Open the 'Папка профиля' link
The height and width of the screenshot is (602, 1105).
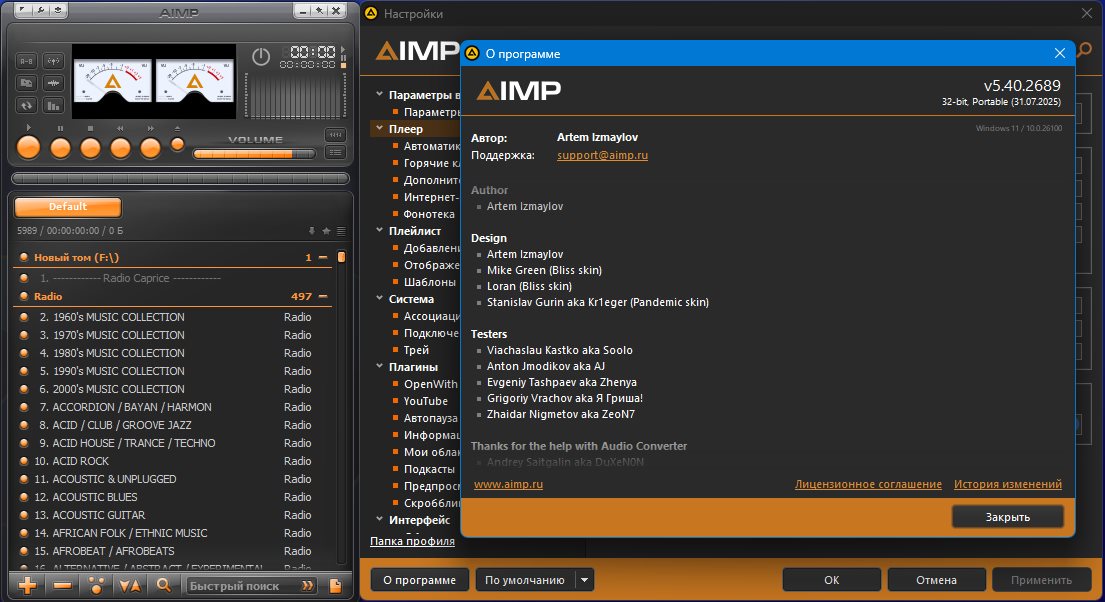(x=412, y=541)
